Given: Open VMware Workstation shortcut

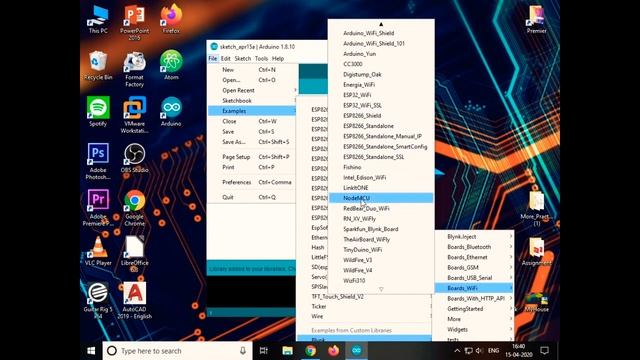Looking at the screenshot, I should pyautogui.click(x=134, y=116).
